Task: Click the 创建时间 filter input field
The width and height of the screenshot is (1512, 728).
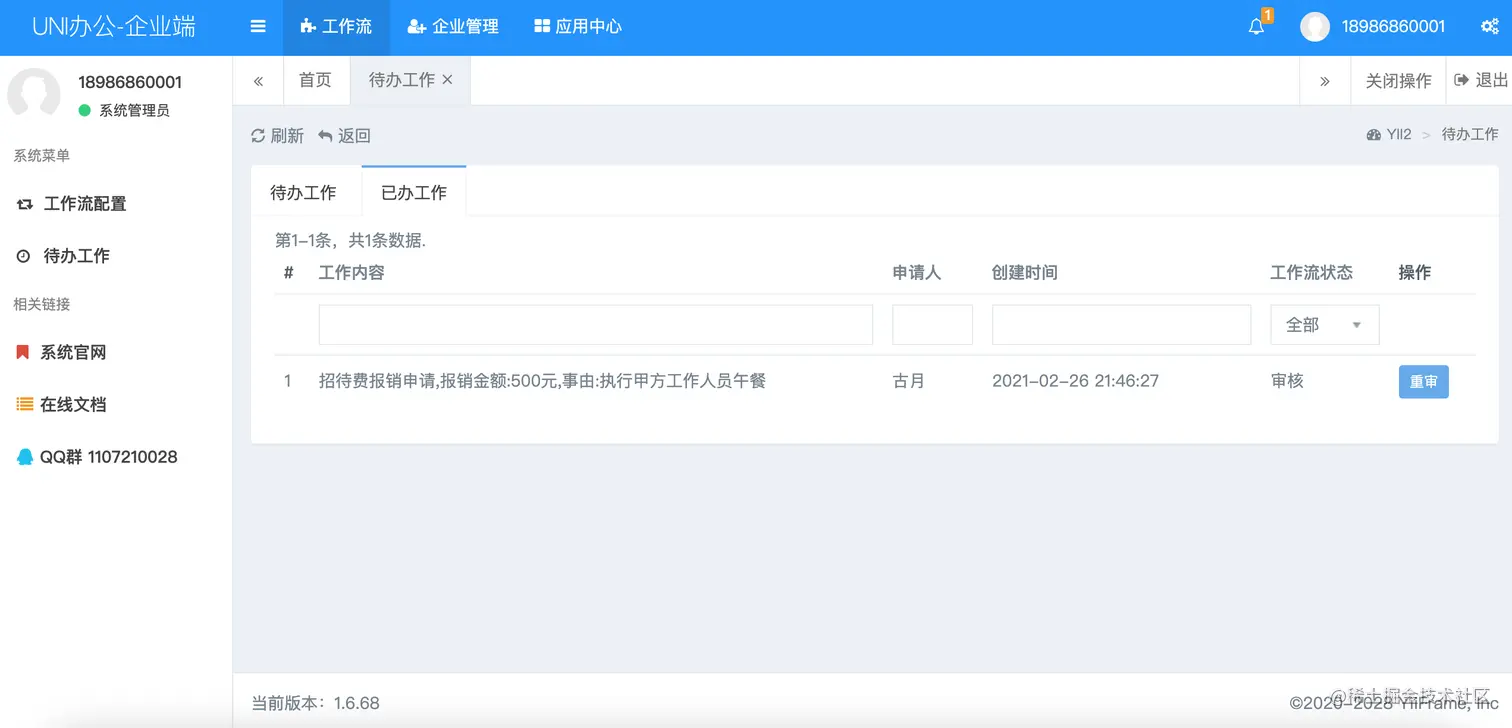Action: [x=1120, y=324]
